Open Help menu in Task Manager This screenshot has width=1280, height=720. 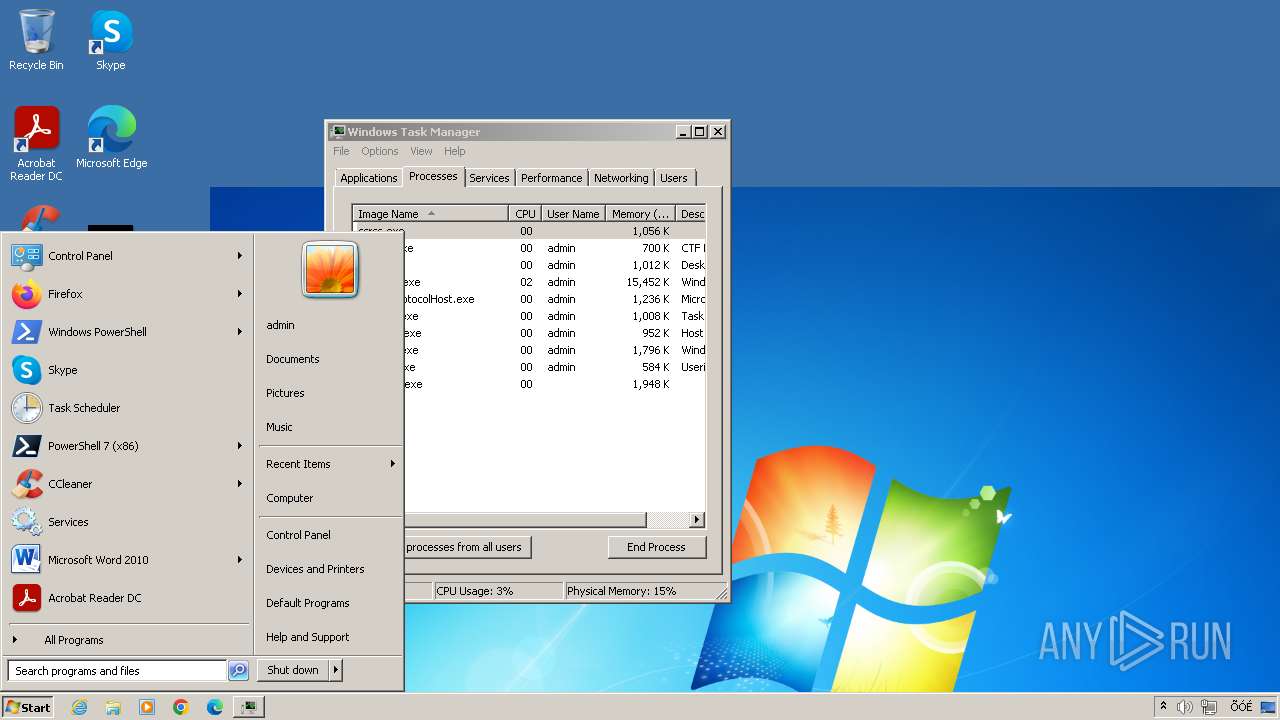[455, 151]
